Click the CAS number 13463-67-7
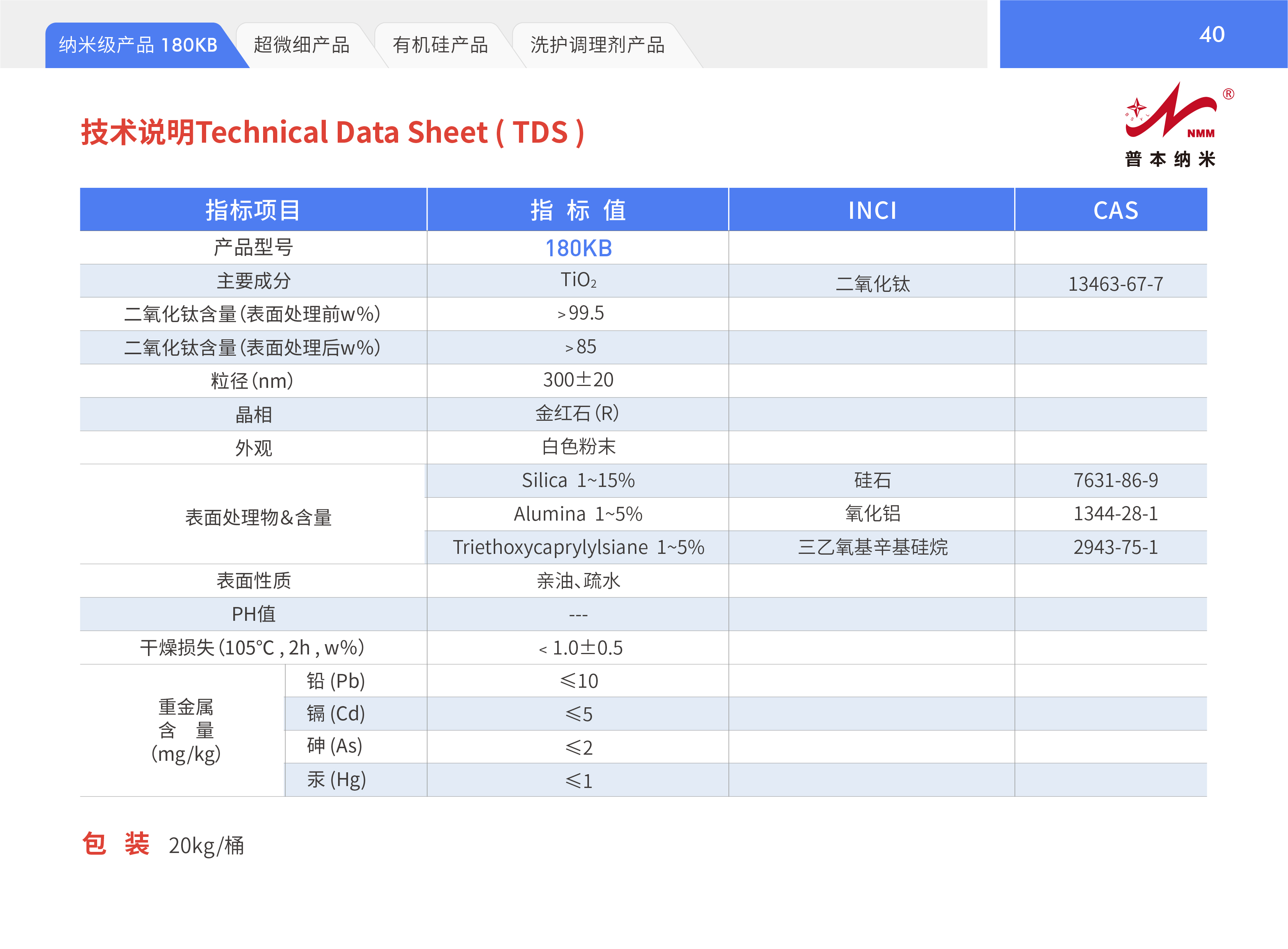The height and width of the screenshot is (949, 1288). (1115, 284)
